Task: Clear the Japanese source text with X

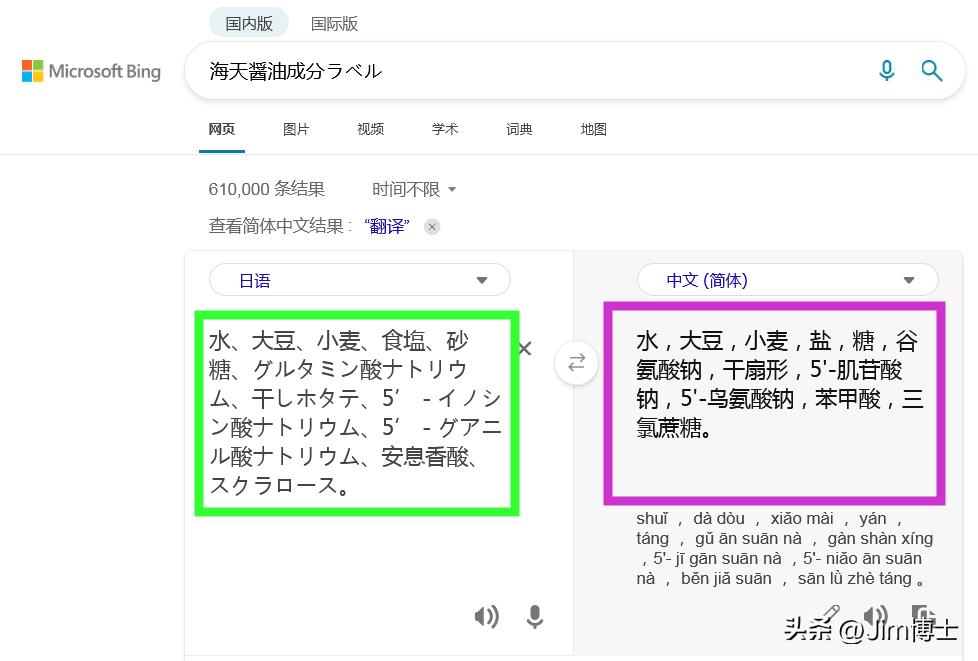Action: click(x=525, y=349)
